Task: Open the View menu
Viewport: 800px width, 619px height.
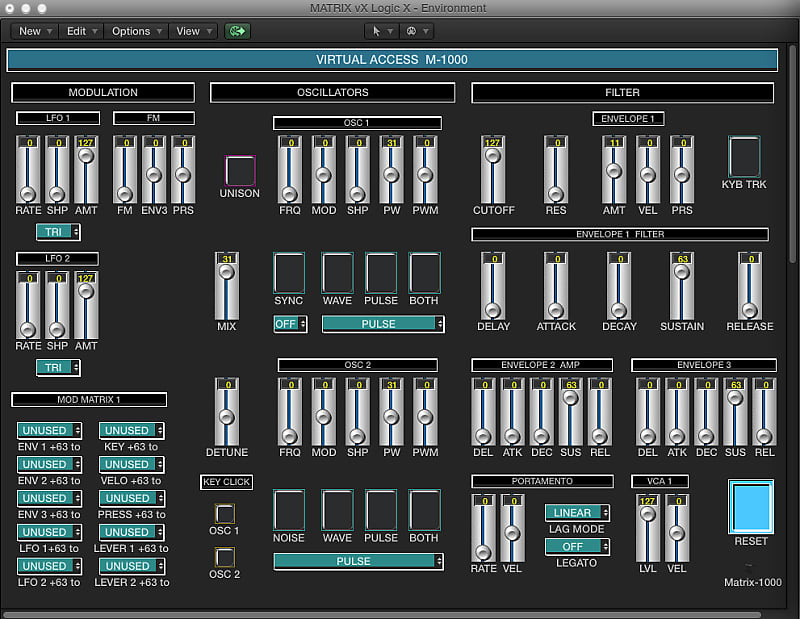Action: pyautogui.click(x=192, y=31)
